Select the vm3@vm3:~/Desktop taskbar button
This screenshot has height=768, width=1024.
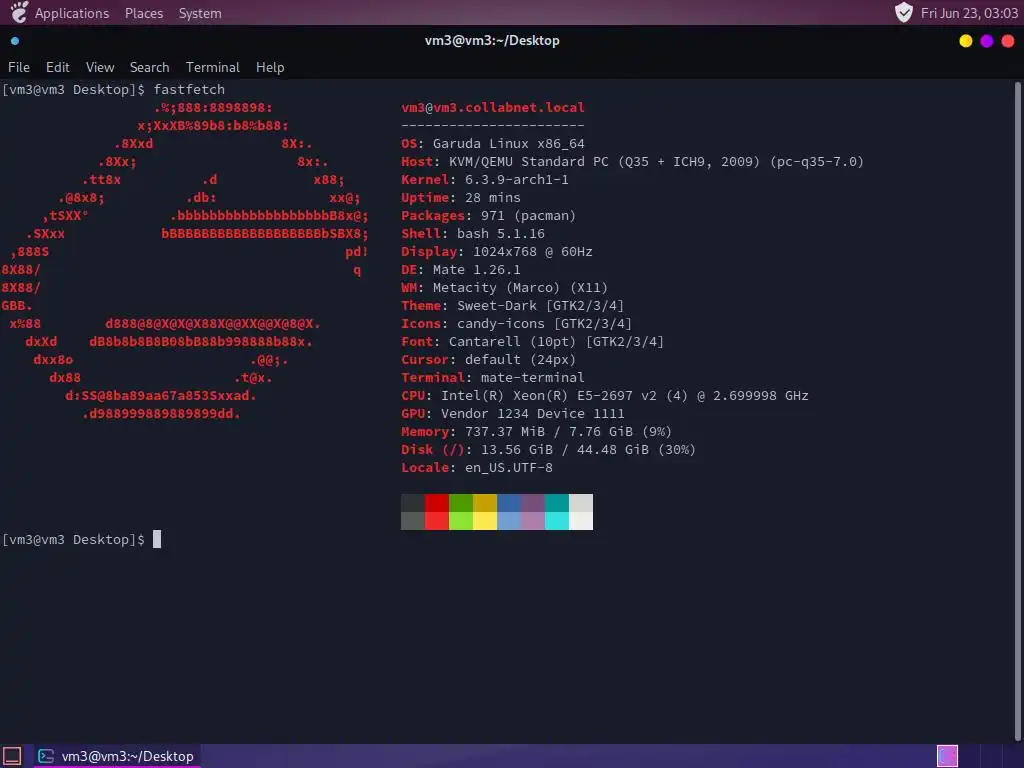[117, 756]
